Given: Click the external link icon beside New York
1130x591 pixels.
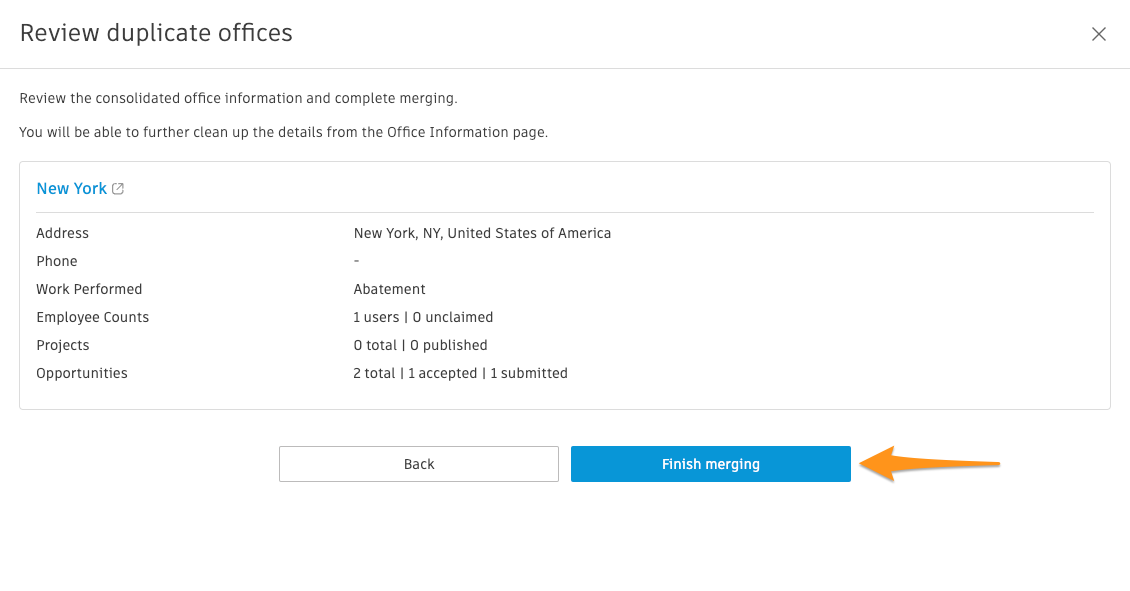Looking at the screenshot, I should (118, 189).
